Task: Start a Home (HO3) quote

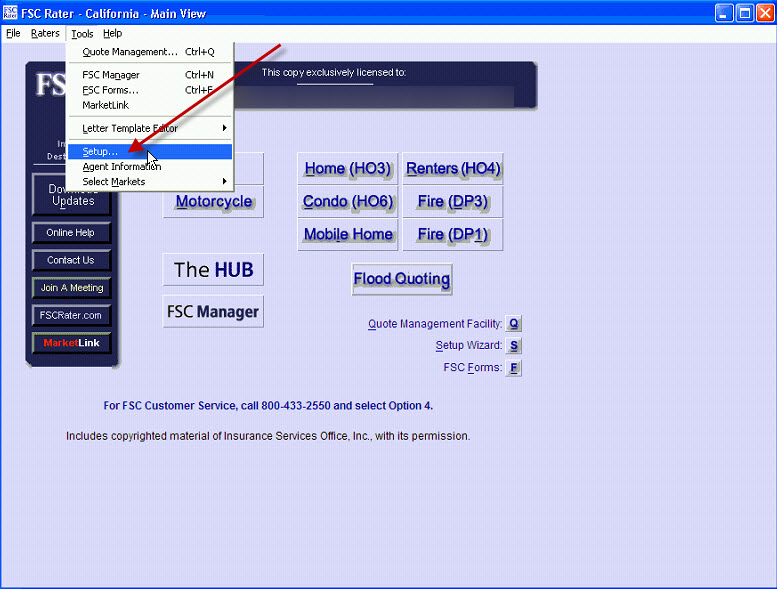Action: [x=348, y=168]
